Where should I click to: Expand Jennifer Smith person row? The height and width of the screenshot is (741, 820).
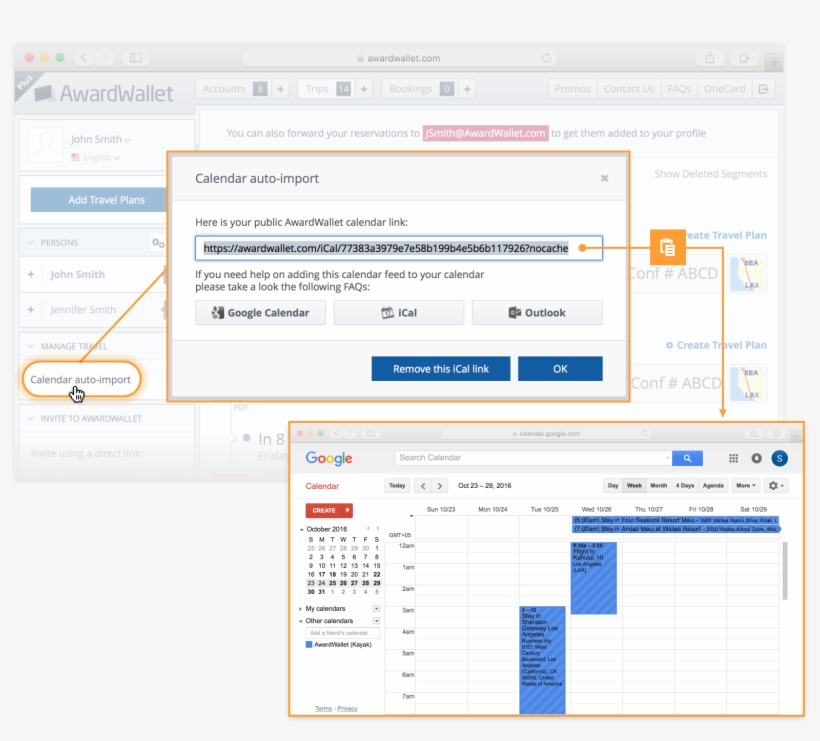click(x=31, y=310)
